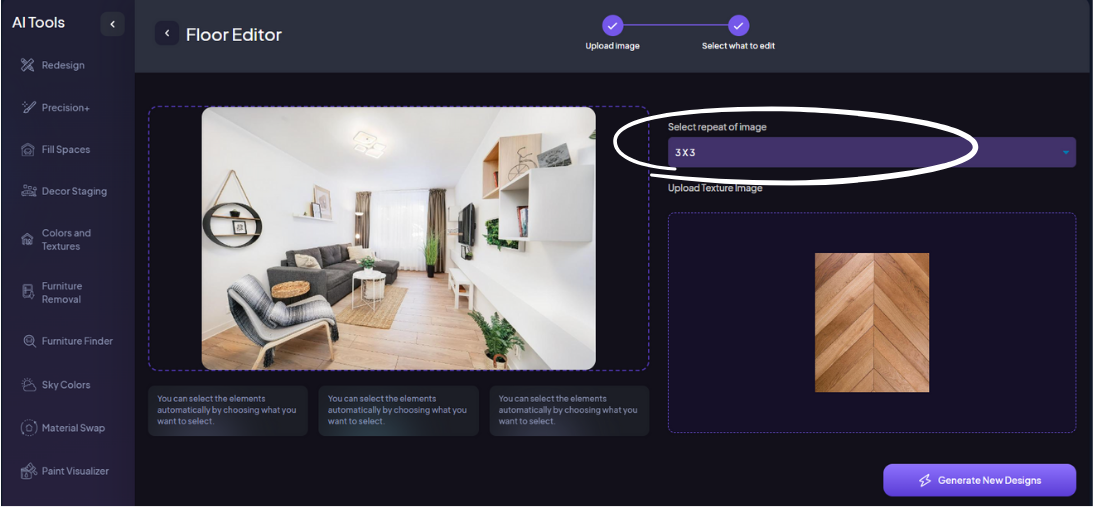This screenshot has width=1097, height=511.
Task: Select the 'Select what to edit' step
Action: coord(738,26)
